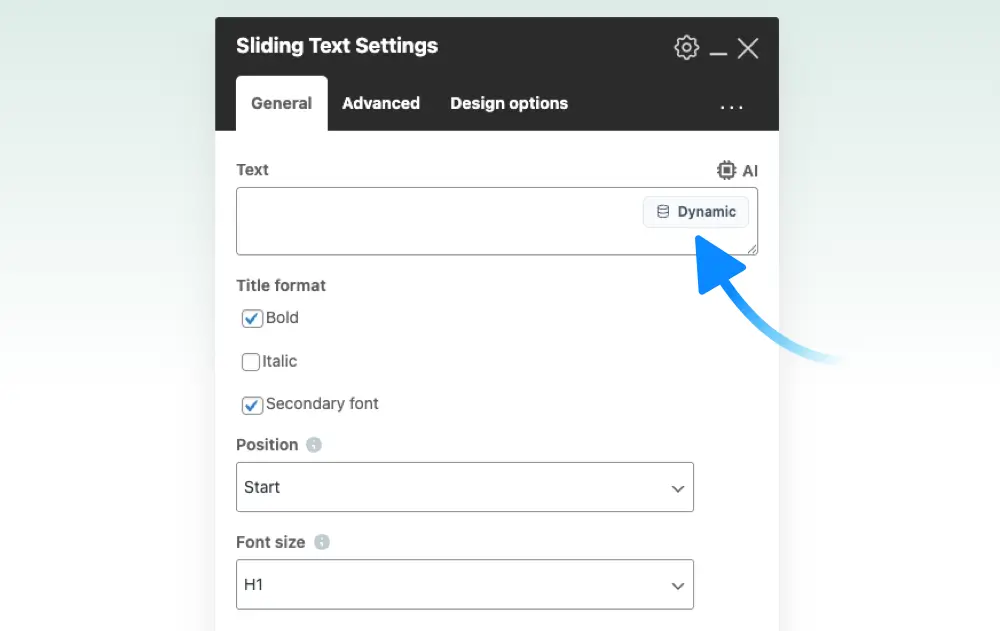
Task: Uncheck the Secondary font checkbox
Action: (252, 405)
